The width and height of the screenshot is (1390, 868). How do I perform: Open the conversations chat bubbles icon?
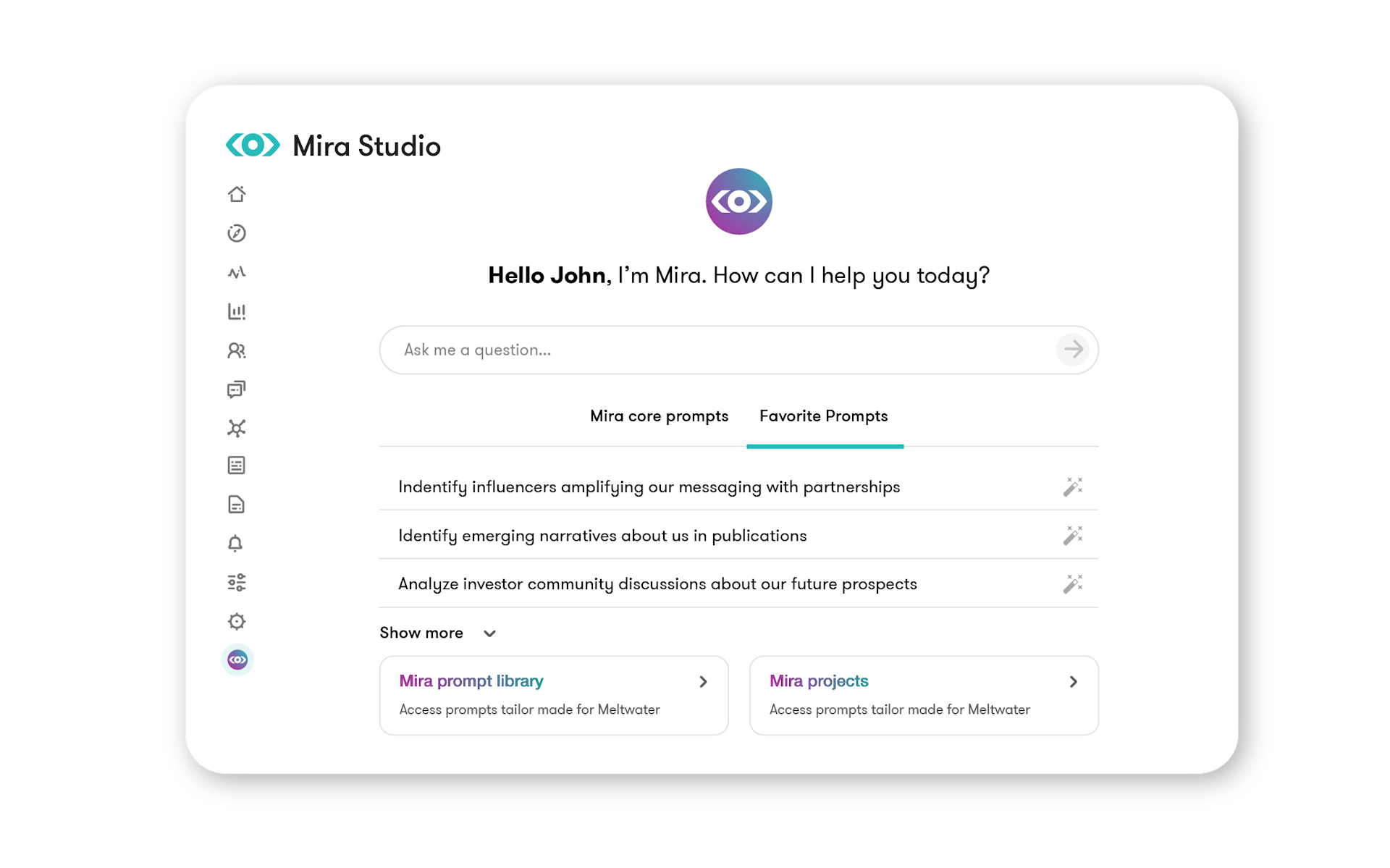tap(237, 389)
